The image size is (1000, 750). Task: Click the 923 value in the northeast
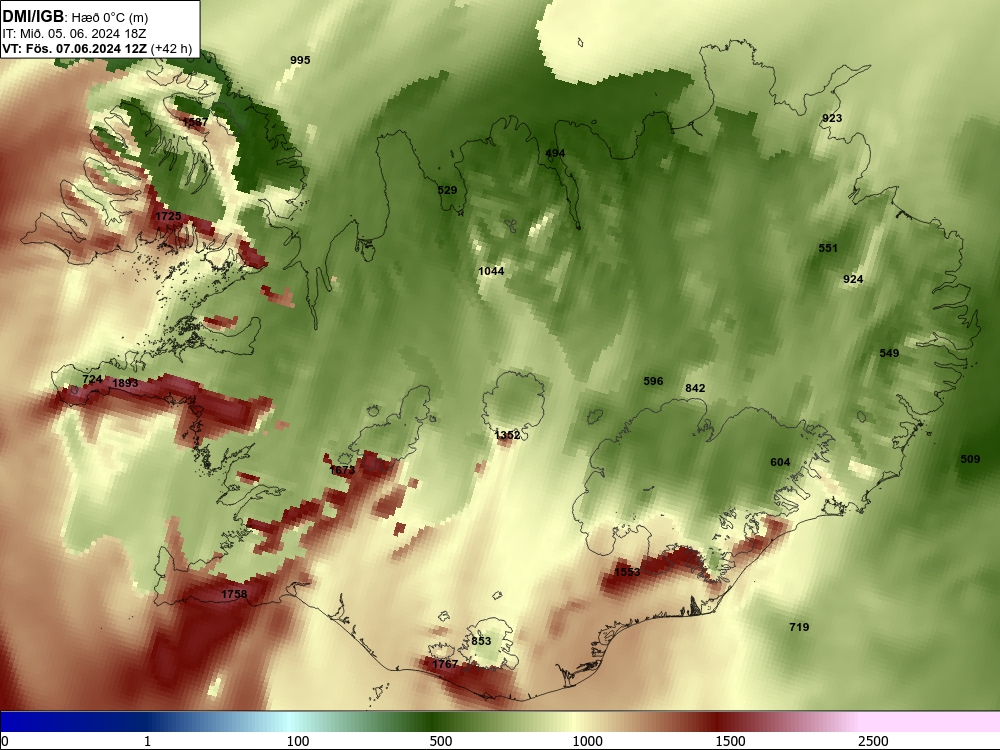click(832, 118)
